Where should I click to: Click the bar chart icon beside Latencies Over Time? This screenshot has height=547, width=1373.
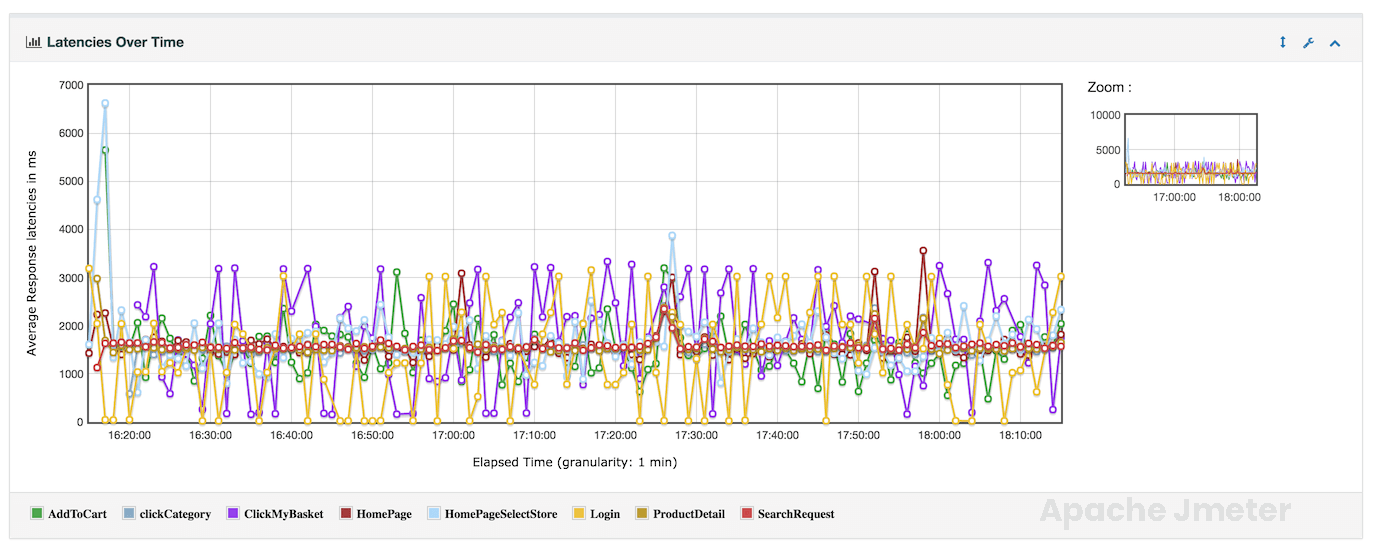coord(33,43)
